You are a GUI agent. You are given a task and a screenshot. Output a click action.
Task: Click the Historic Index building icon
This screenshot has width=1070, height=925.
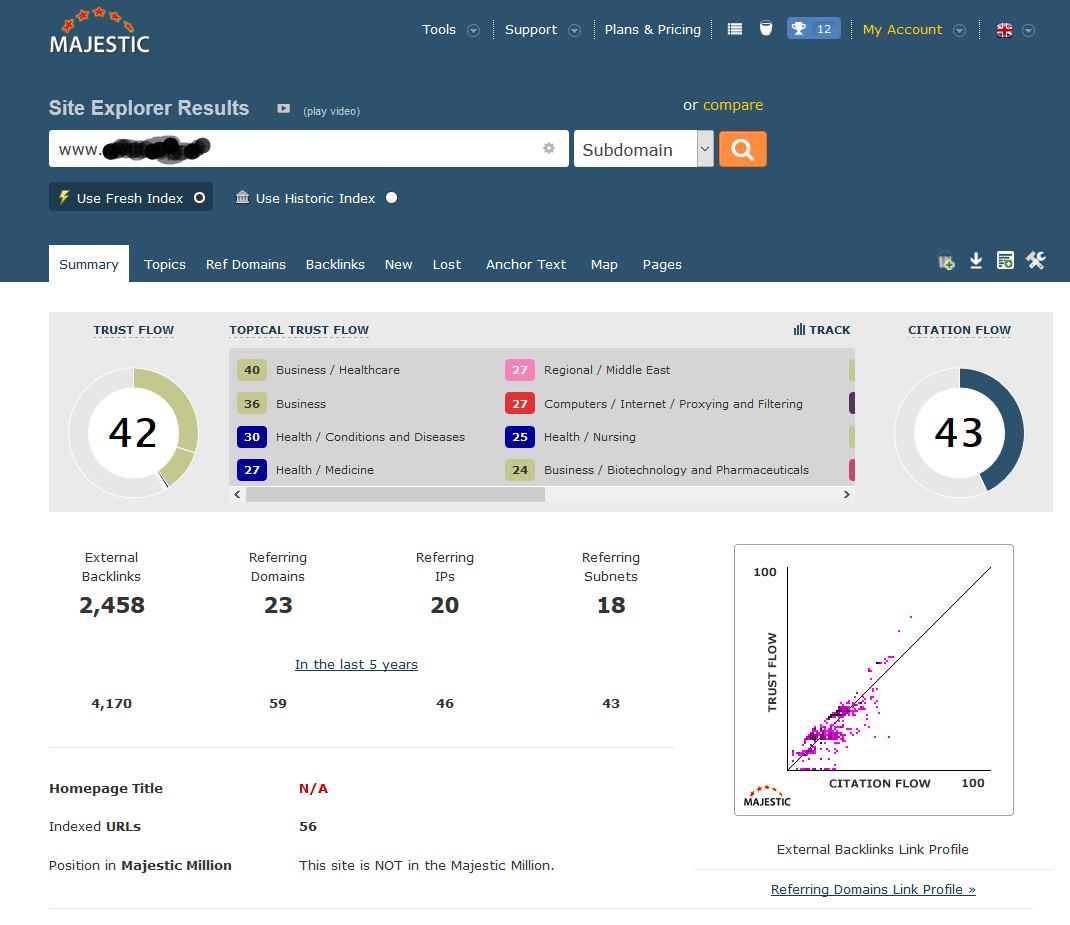[x=242, y=197]
